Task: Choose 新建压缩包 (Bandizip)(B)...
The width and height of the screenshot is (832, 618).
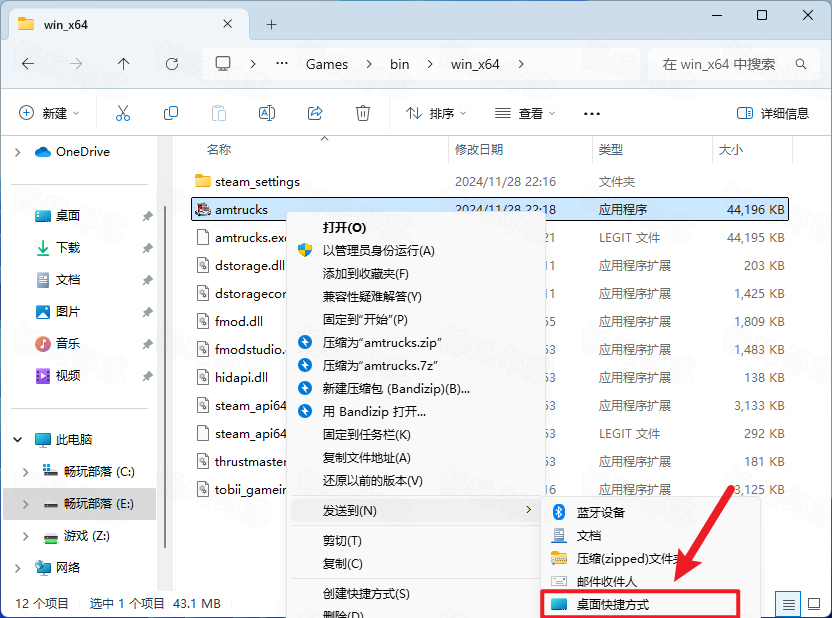Action: click(416, 389)
